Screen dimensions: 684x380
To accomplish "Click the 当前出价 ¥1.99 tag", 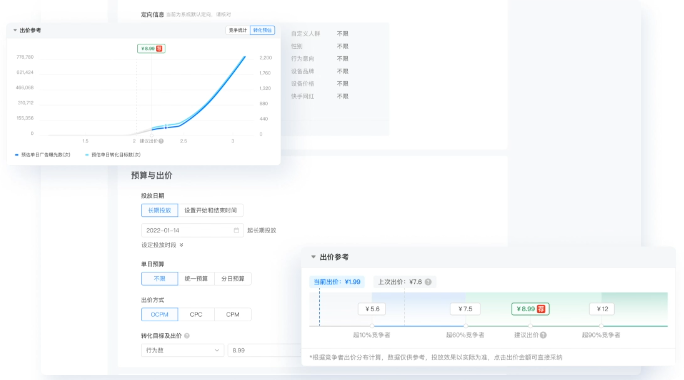I will (x=337, y=282).
